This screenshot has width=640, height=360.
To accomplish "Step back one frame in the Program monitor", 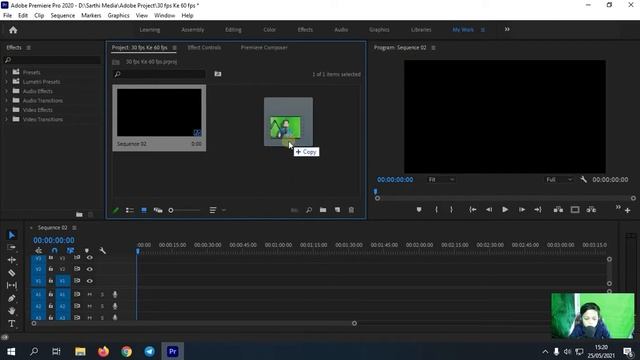I will (x=489, y=209).
